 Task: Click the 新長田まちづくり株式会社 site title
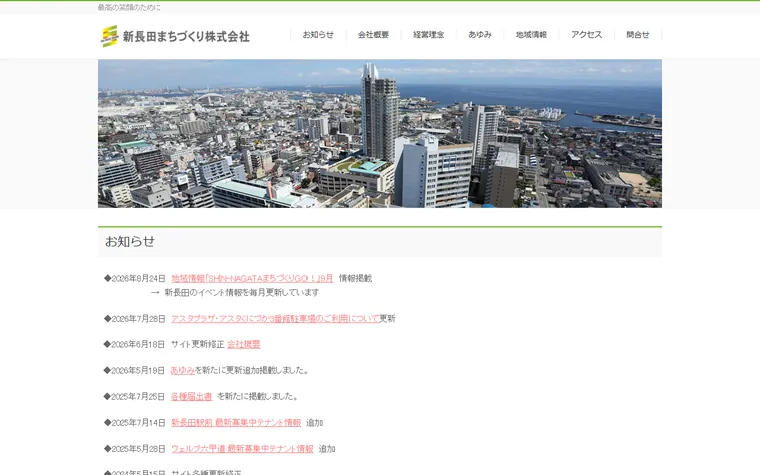click(x=186, y=36)
